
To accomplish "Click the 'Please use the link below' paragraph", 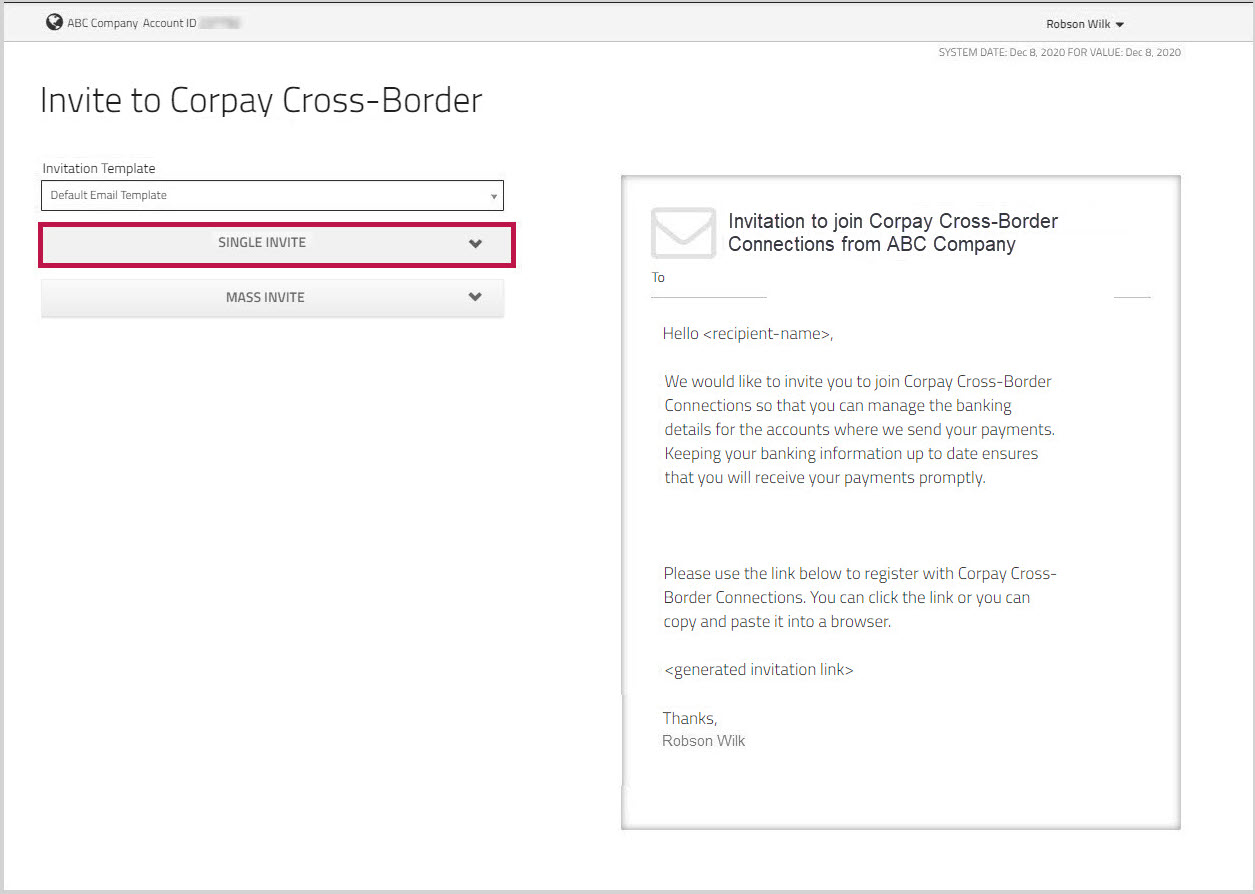I will coord(860,597).
